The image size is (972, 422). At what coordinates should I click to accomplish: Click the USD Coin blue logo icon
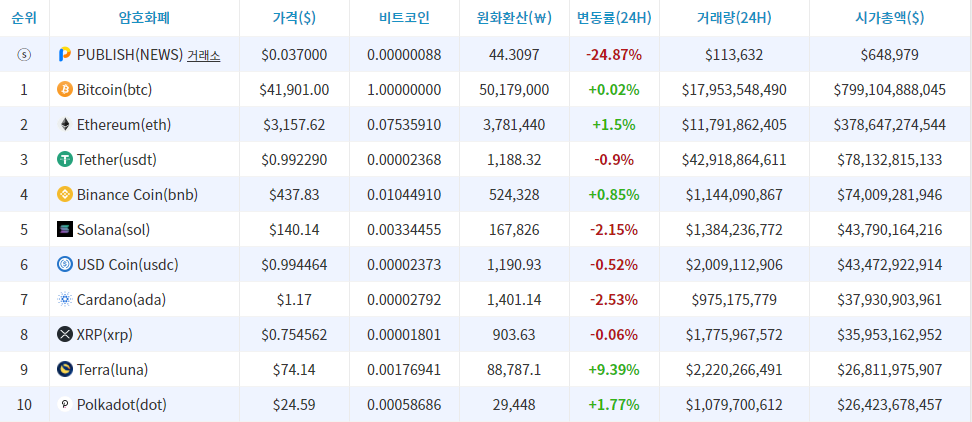tap(64, 265)
